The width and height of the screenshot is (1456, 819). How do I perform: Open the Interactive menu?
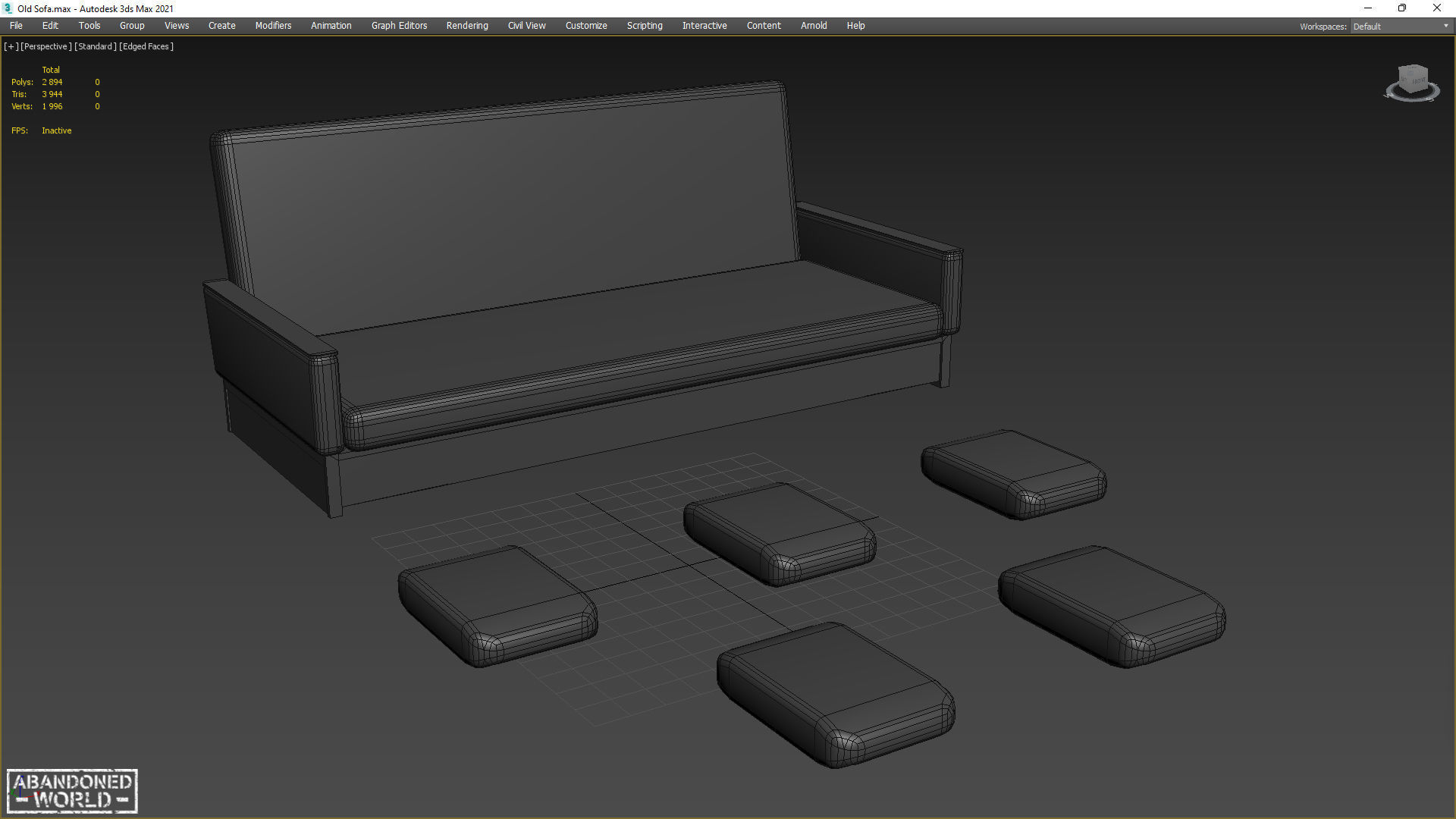click(704, 26)
